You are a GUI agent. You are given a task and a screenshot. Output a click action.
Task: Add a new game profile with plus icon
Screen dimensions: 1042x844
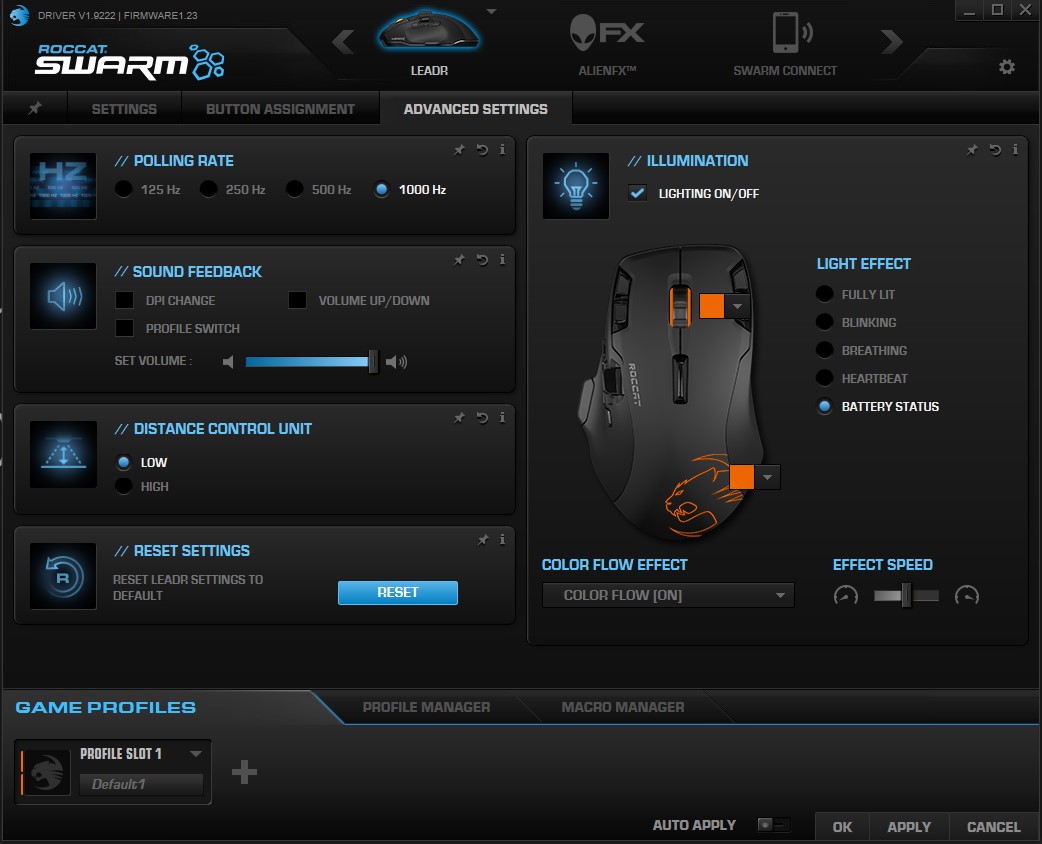(244, 772)
